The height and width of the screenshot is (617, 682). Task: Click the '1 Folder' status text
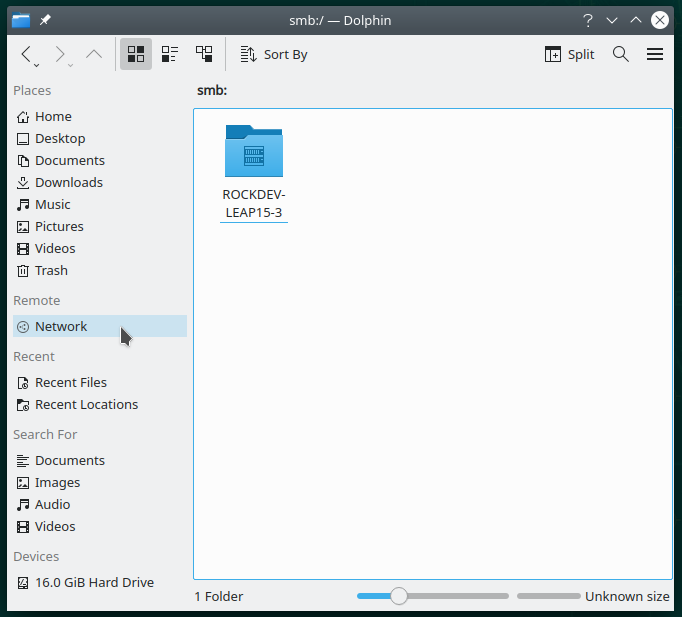pos(219,597)
